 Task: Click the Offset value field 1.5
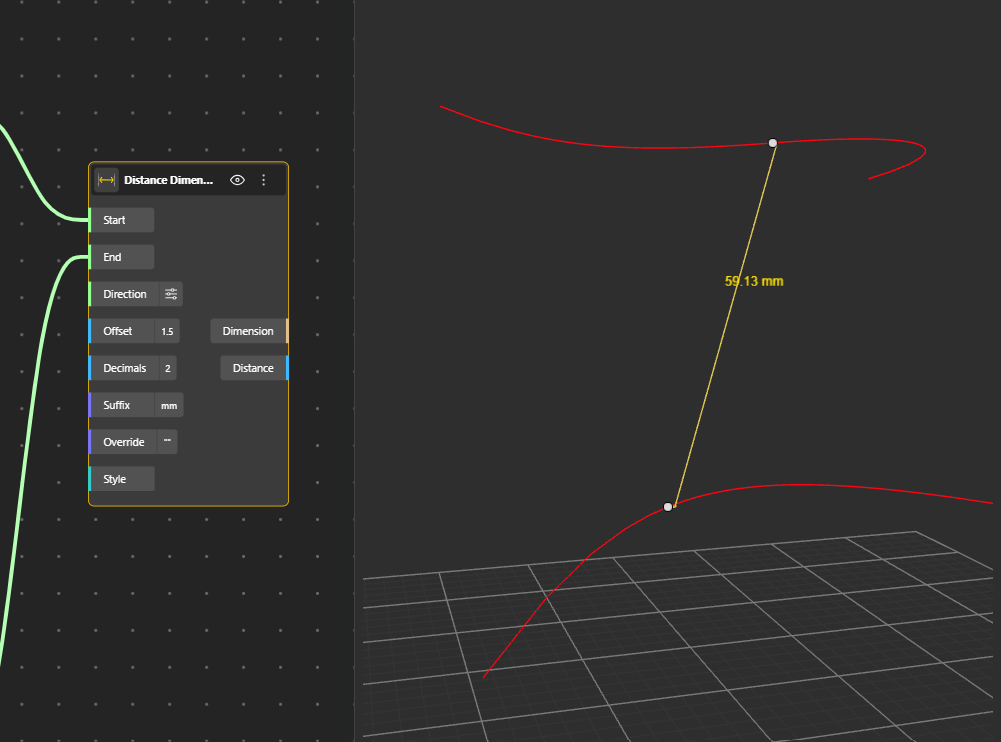pyautogui.click(x=167, y=331)
